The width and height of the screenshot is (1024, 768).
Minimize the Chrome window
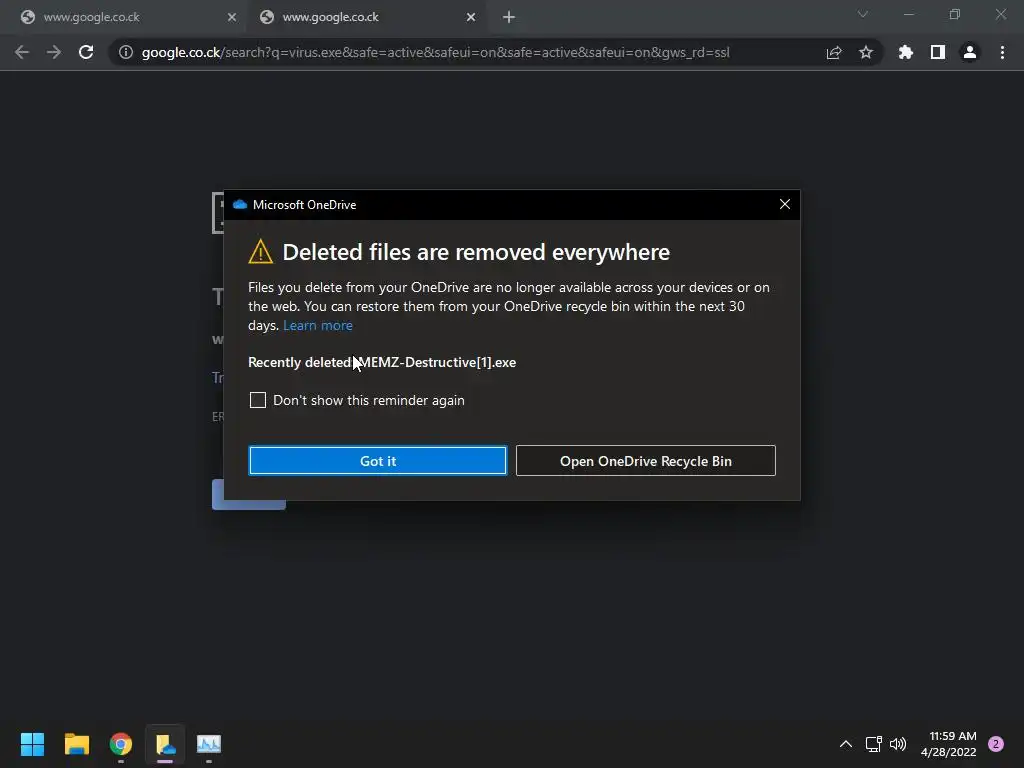pos(909,14)
